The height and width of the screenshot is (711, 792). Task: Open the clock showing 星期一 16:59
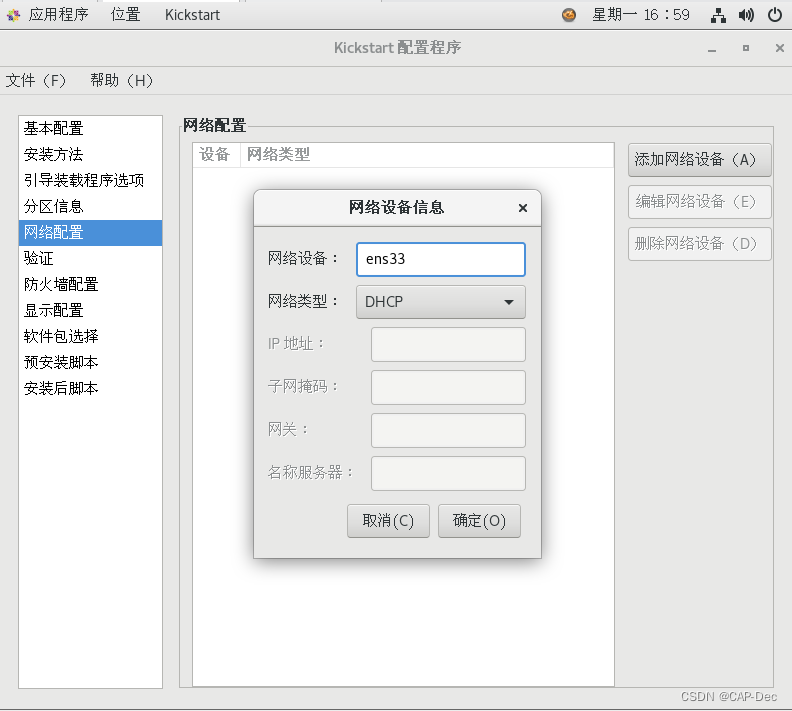click(x=640, y=15)
